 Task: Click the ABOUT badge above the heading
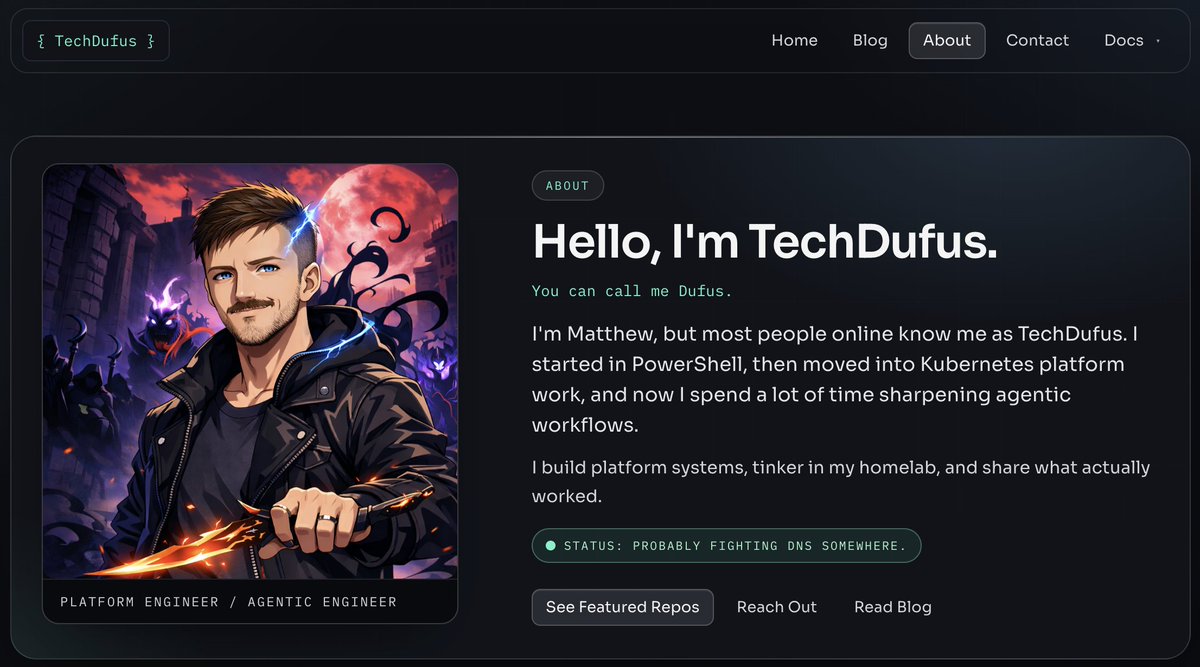pyautogui.click(x=567, y=185)
